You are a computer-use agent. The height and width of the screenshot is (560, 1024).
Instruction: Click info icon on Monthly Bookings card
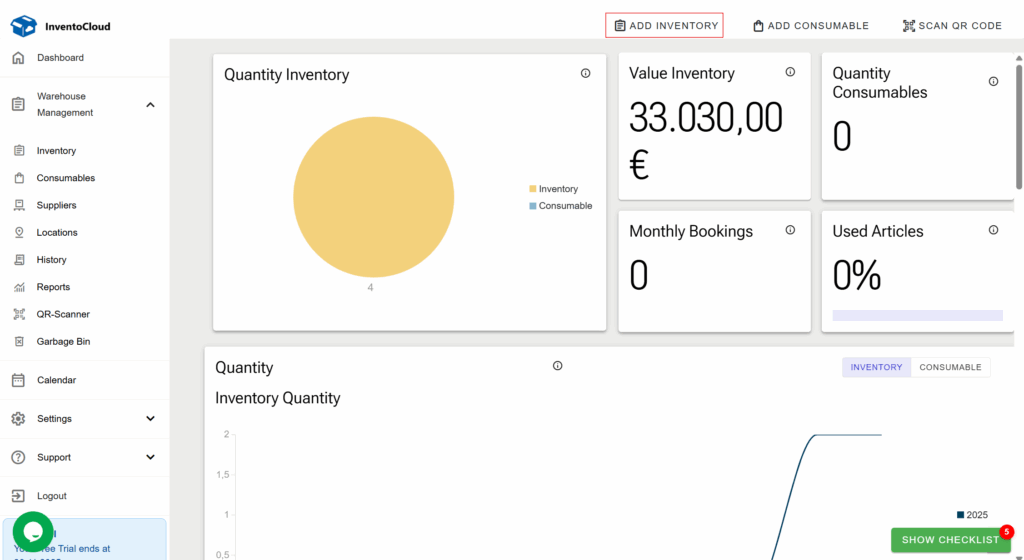790,230
